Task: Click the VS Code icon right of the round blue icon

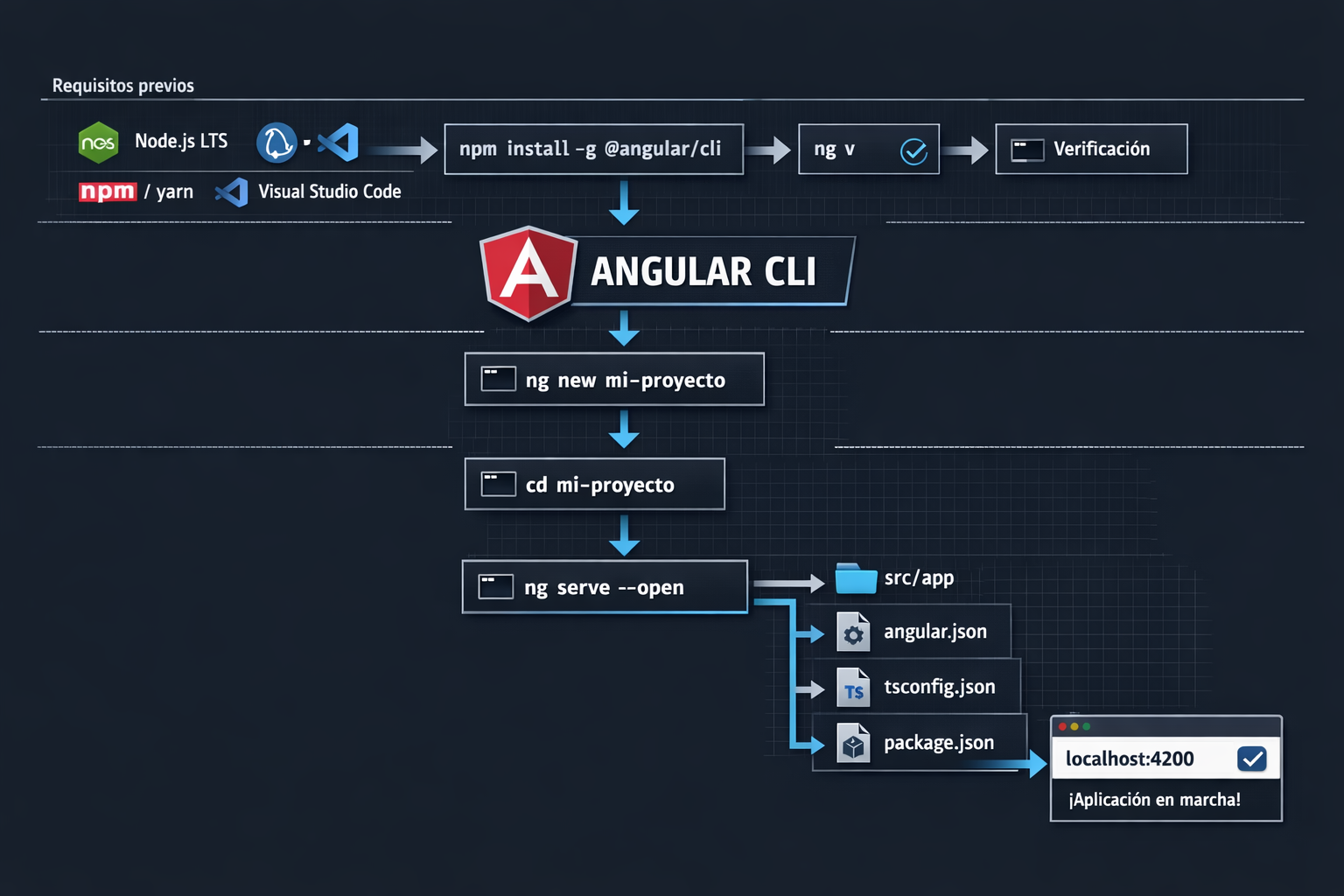Action: [339, 143]
